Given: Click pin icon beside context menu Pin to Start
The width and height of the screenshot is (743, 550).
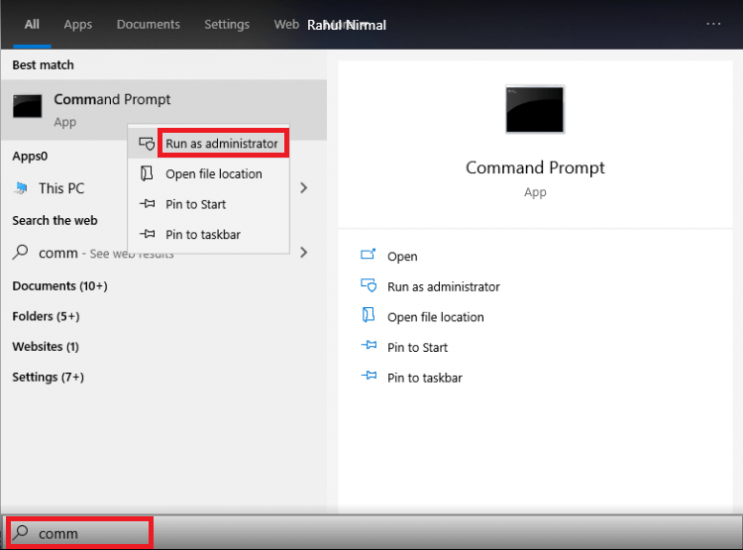Looking at the screenshot, I should 147,204.
